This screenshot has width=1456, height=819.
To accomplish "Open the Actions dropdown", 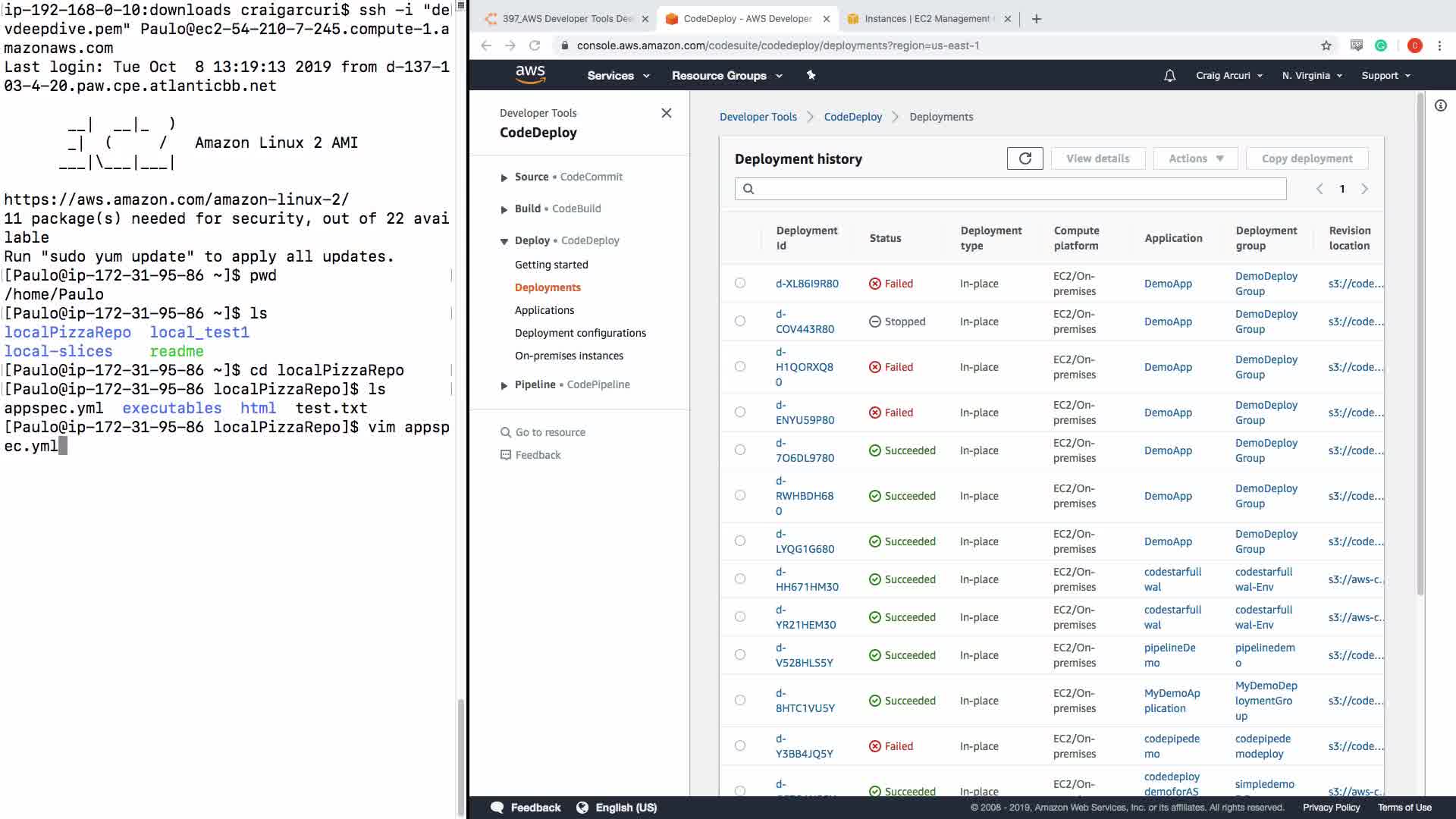I will click(1195, 158).
